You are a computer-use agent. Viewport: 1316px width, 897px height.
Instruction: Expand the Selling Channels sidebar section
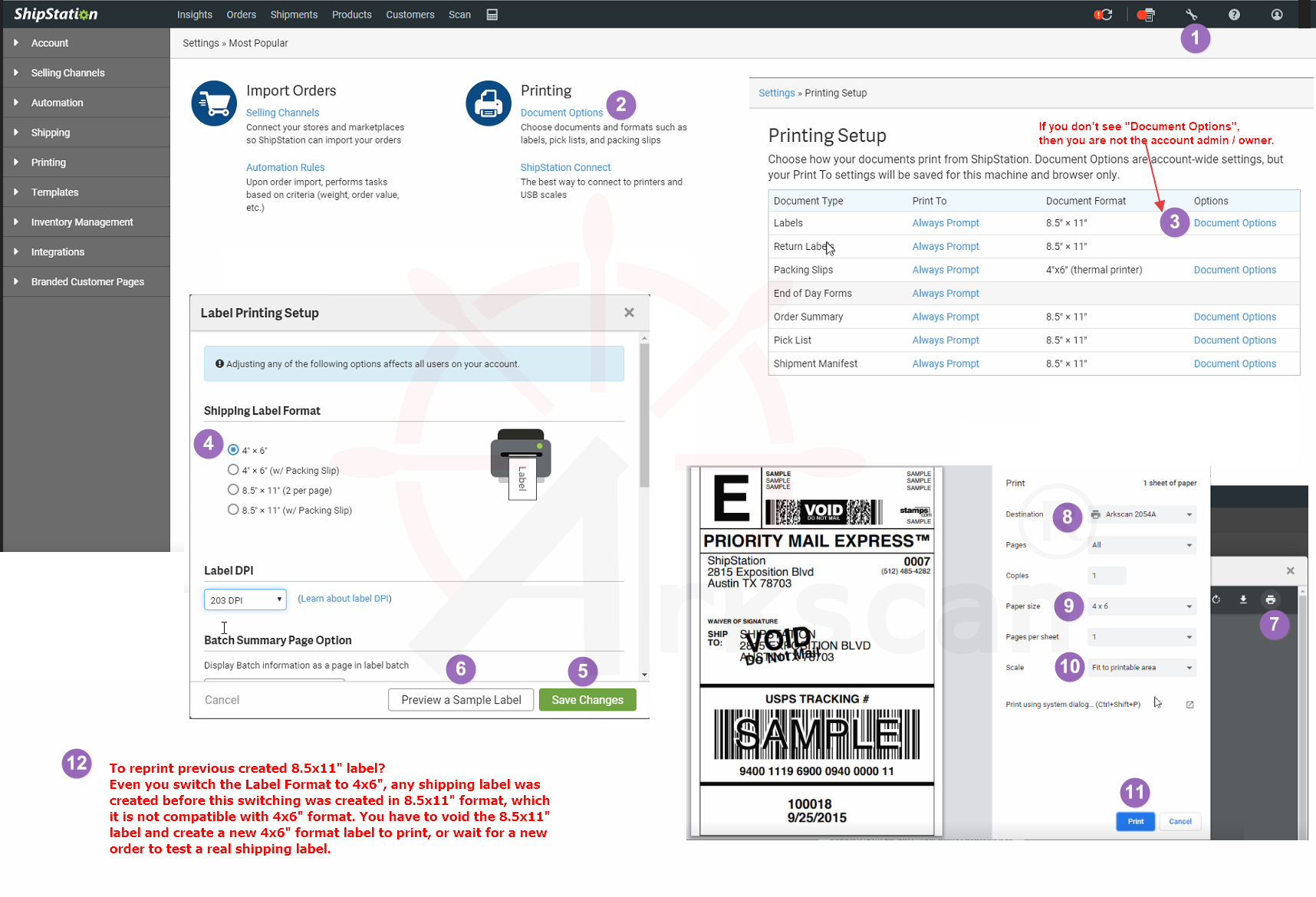click(86, 73)
